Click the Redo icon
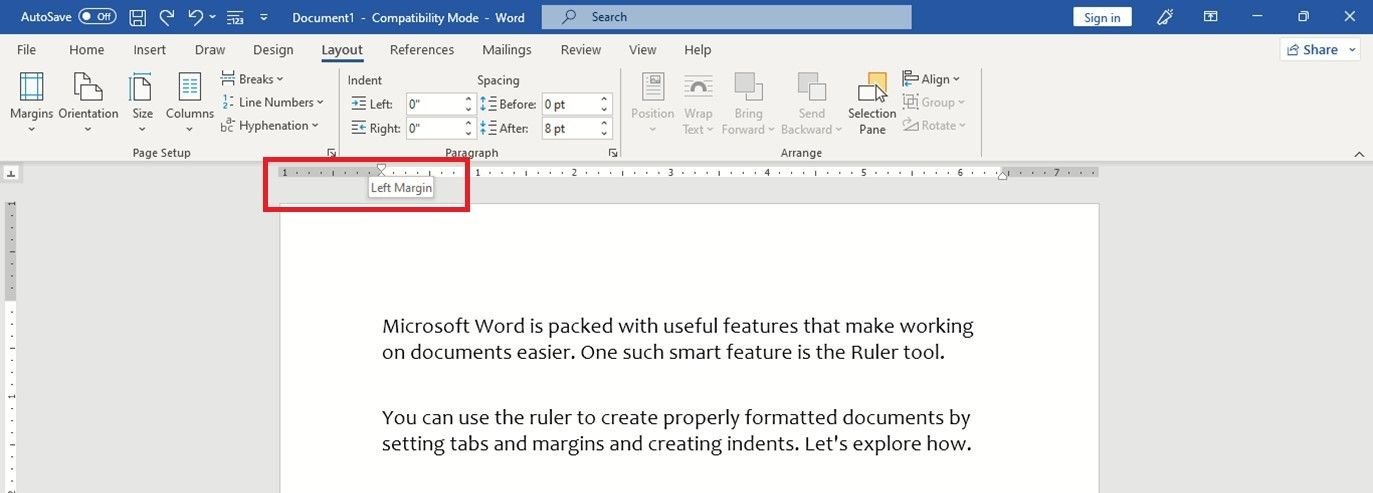Image resolution: width=1373 pixels, height=493 pixels. [x=167, y=17]
